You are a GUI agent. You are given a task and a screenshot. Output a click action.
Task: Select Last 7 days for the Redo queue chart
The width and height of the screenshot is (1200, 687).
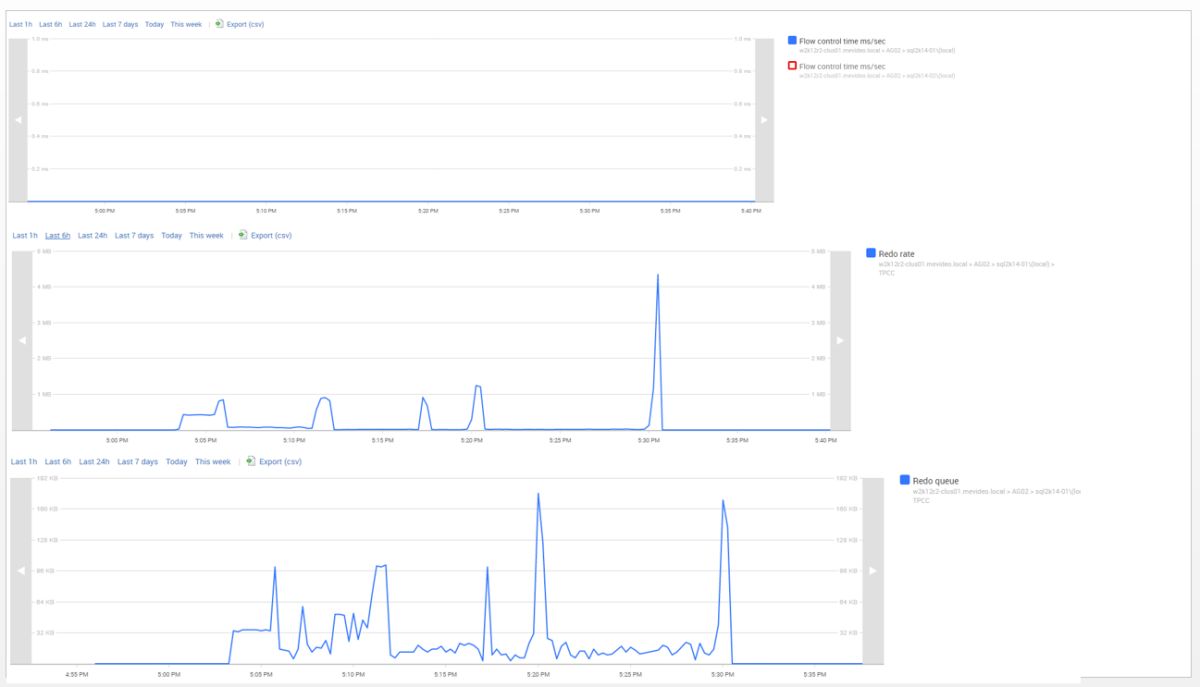137,462
